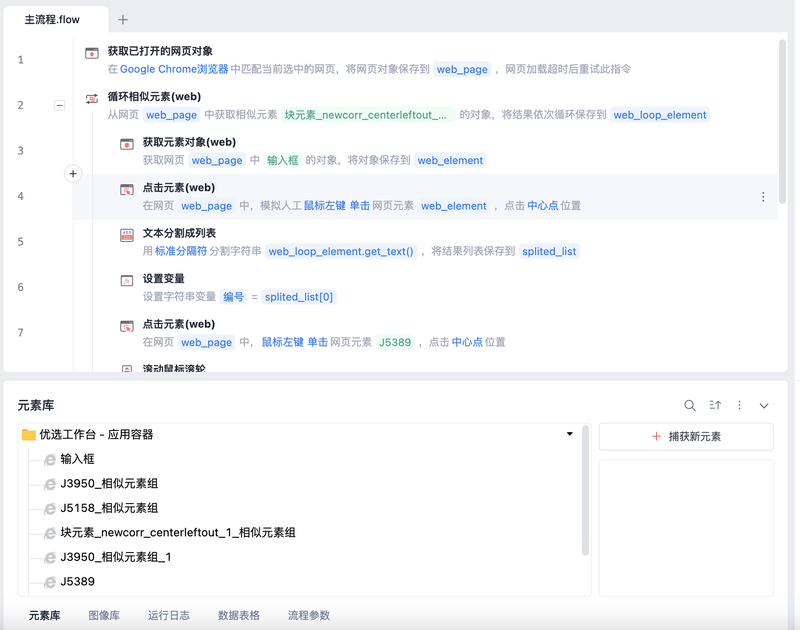Click the Google Chrome浏览器 link in step 1

click(x=174, y=69)
